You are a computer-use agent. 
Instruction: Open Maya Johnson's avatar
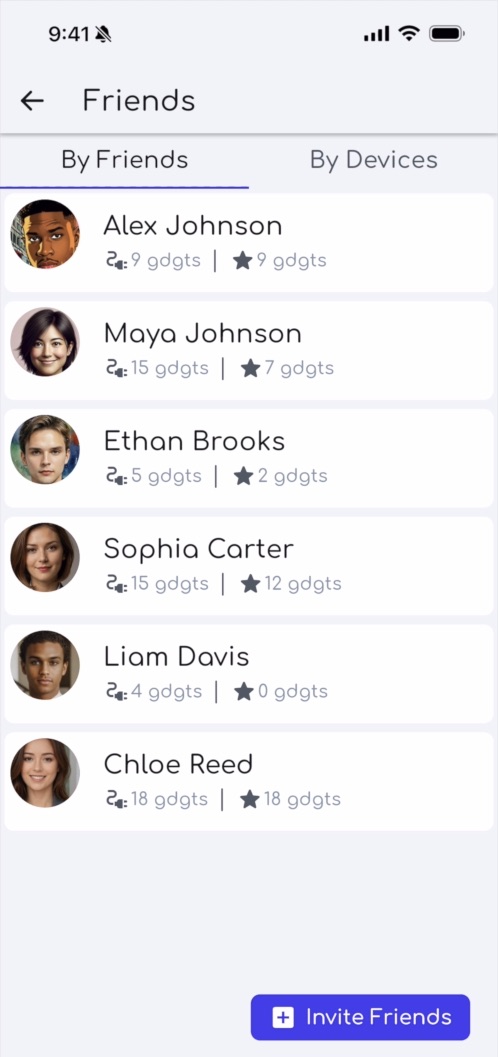[45, 342]
